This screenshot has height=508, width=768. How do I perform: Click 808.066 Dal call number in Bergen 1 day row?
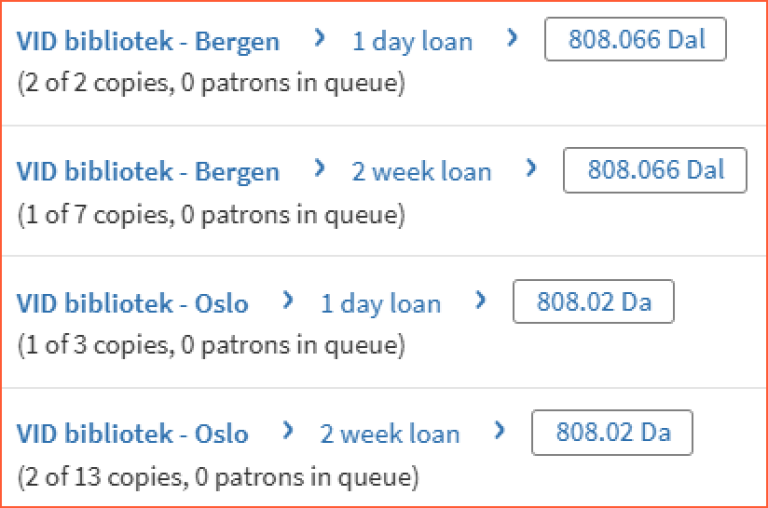(x=636, y=40)
